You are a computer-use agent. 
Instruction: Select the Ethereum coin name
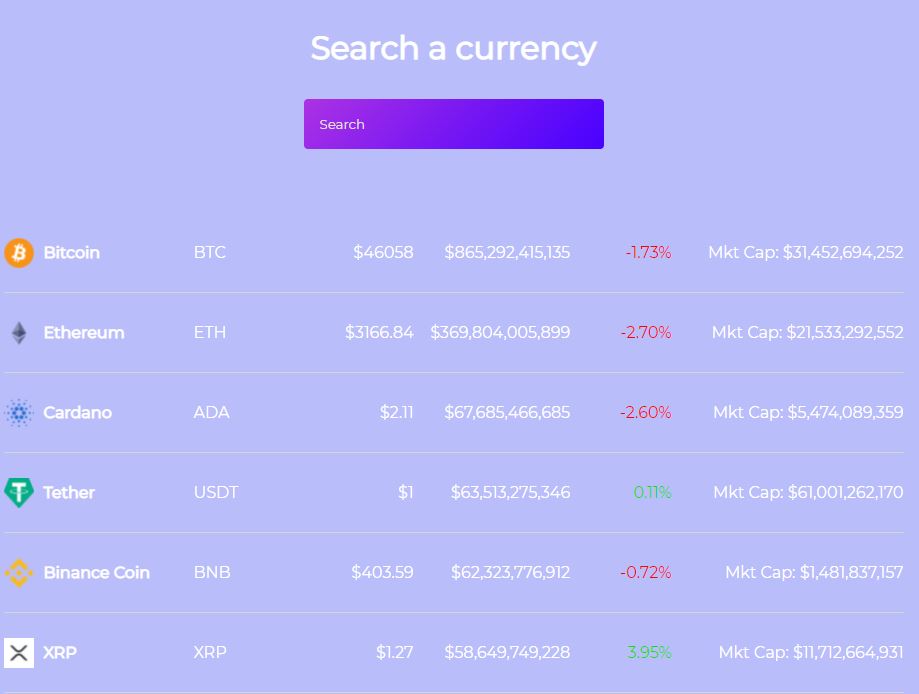[84, 333]
